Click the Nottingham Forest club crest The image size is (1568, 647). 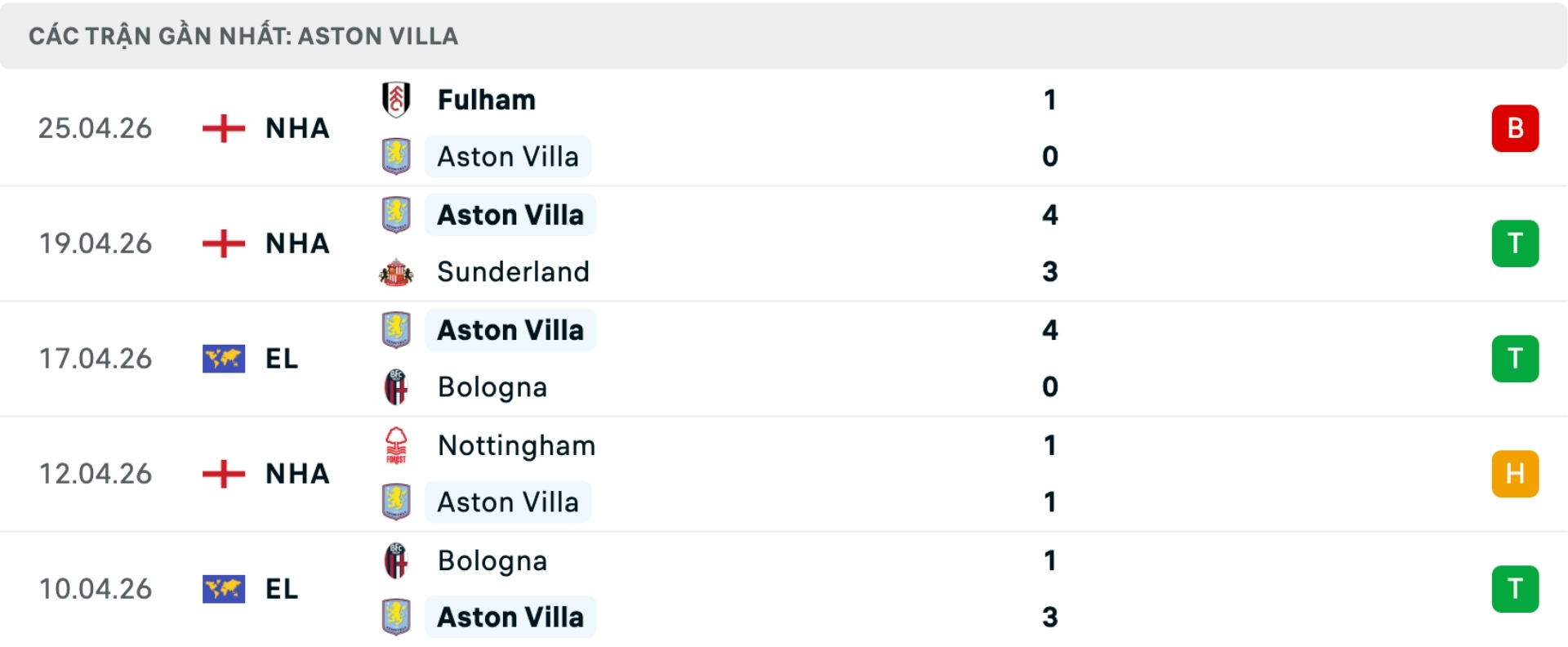(396, 445)
